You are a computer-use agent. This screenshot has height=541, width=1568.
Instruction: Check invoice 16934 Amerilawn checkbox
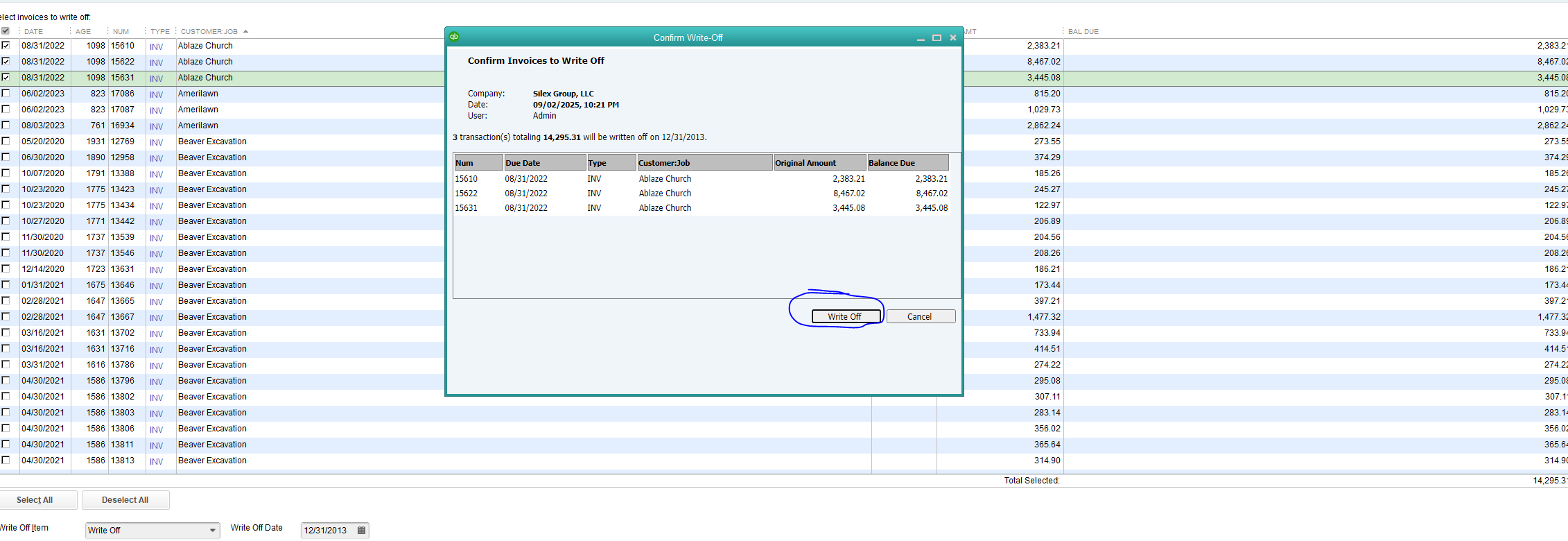click(x=6, y=126)
